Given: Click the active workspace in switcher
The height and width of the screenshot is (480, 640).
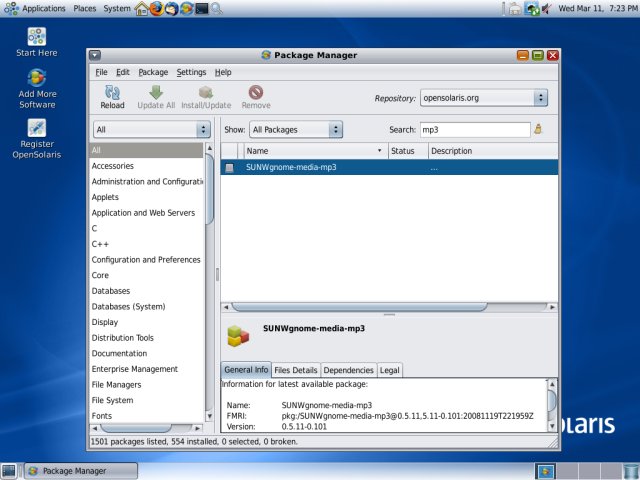Looking at the screenshot, I should [545, 471].
